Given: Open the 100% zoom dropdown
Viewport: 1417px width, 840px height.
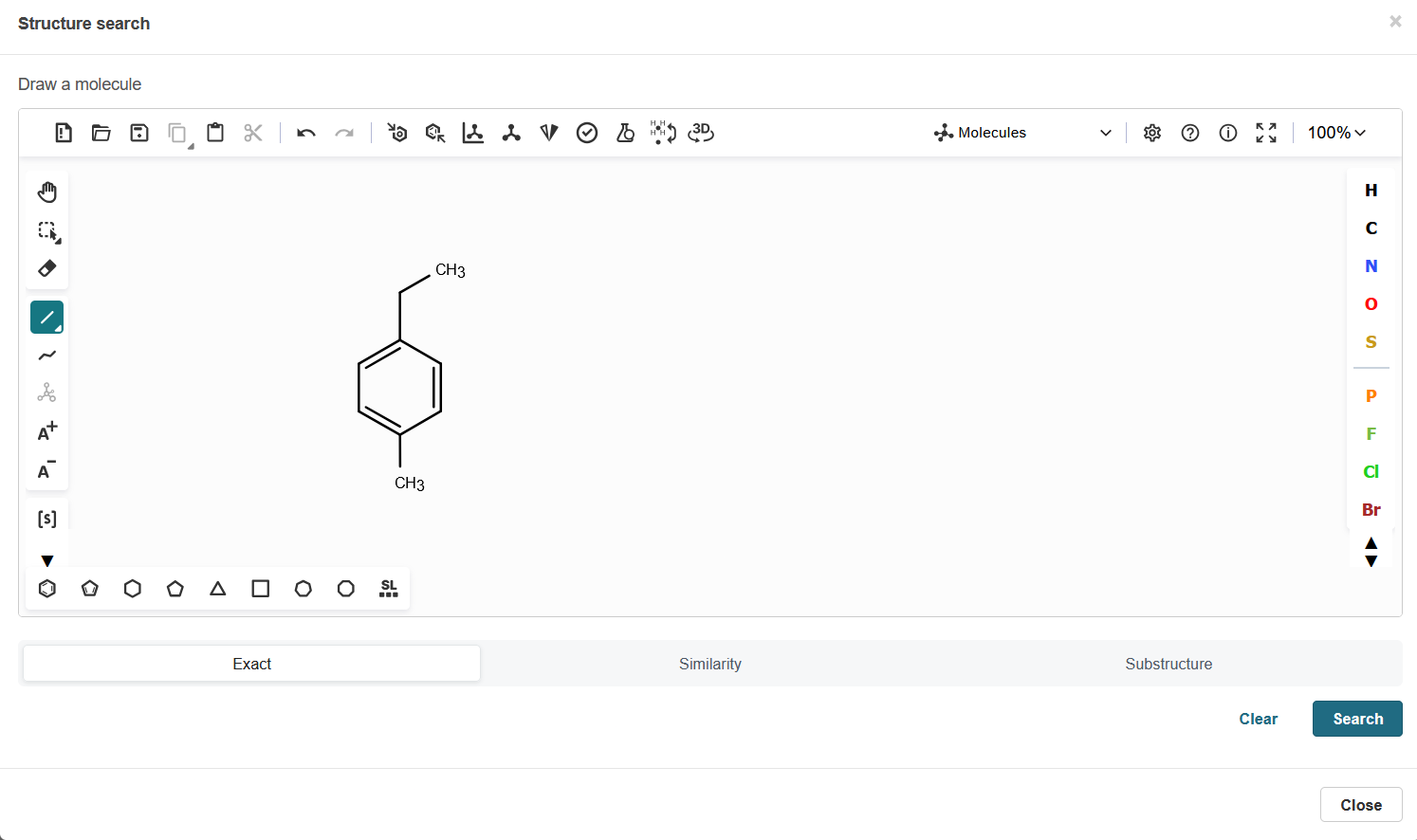Looking at the screenshot, I should (1337, 133).
